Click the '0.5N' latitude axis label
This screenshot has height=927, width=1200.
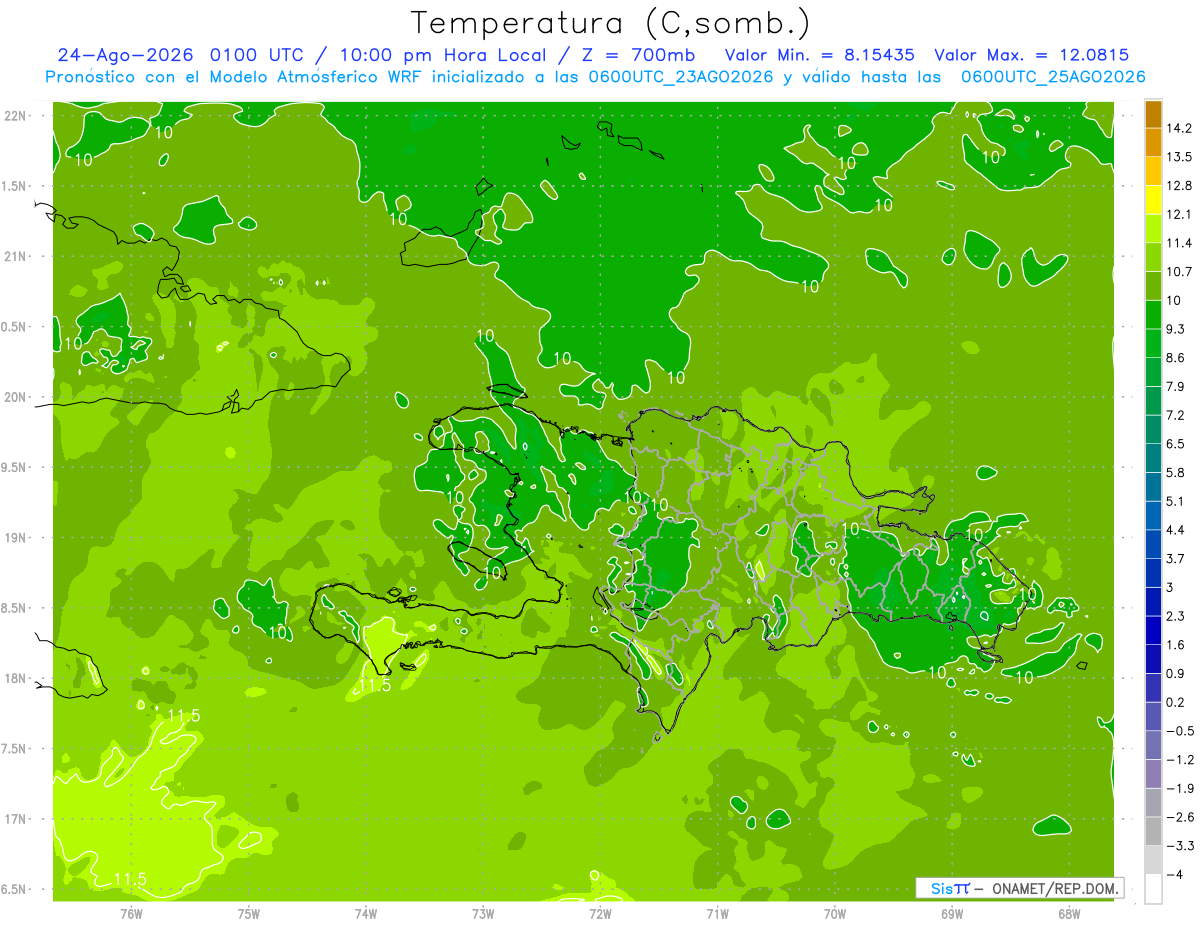pyautogui.click(x=15, y=327)
